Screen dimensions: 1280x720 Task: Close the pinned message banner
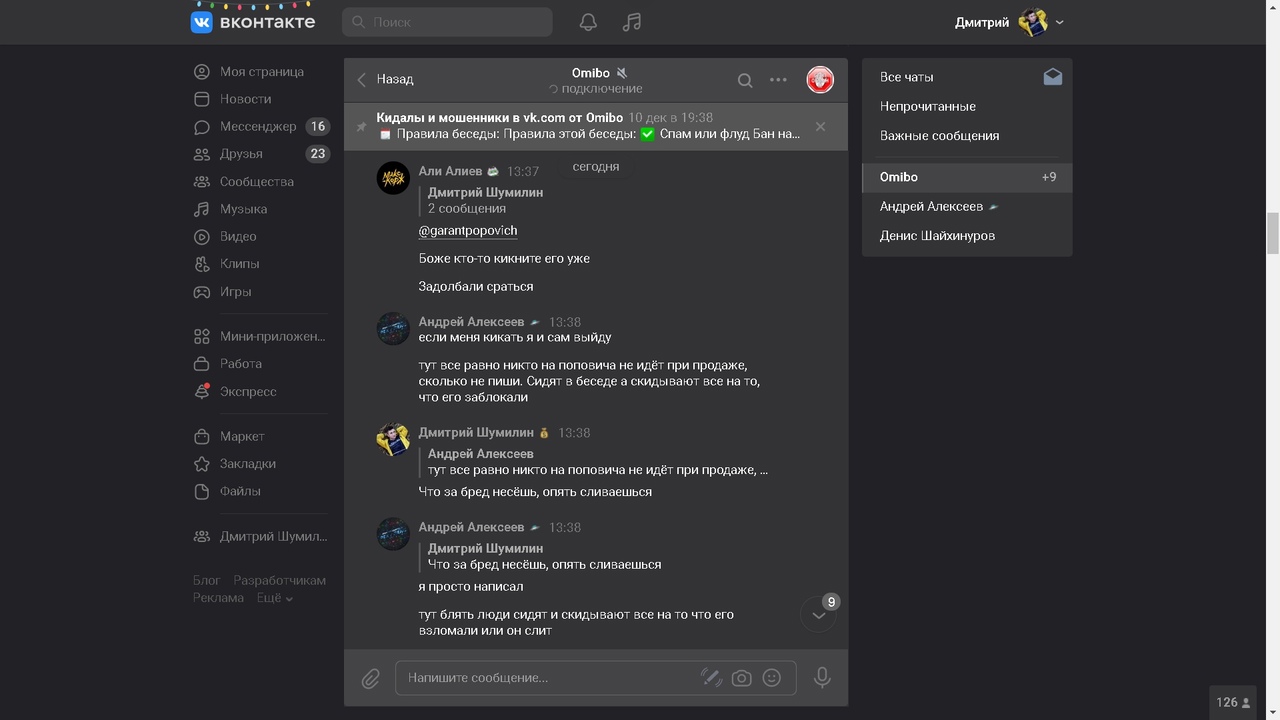click(820, 127)
